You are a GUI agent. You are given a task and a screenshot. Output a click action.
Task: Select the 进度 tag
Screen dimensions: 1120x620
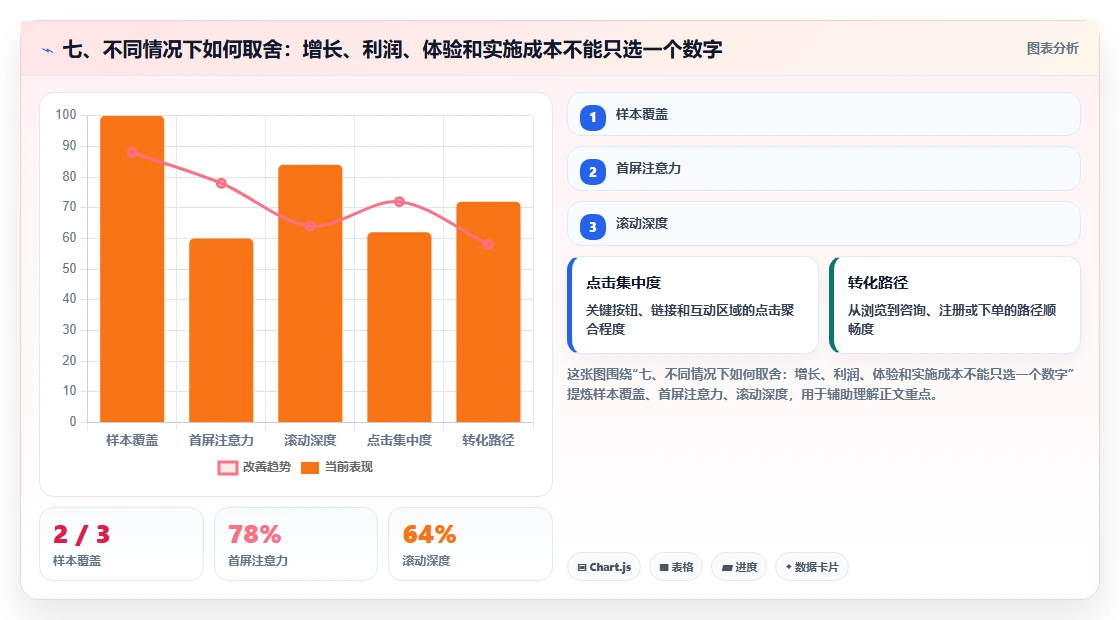[x=739, y=567]
